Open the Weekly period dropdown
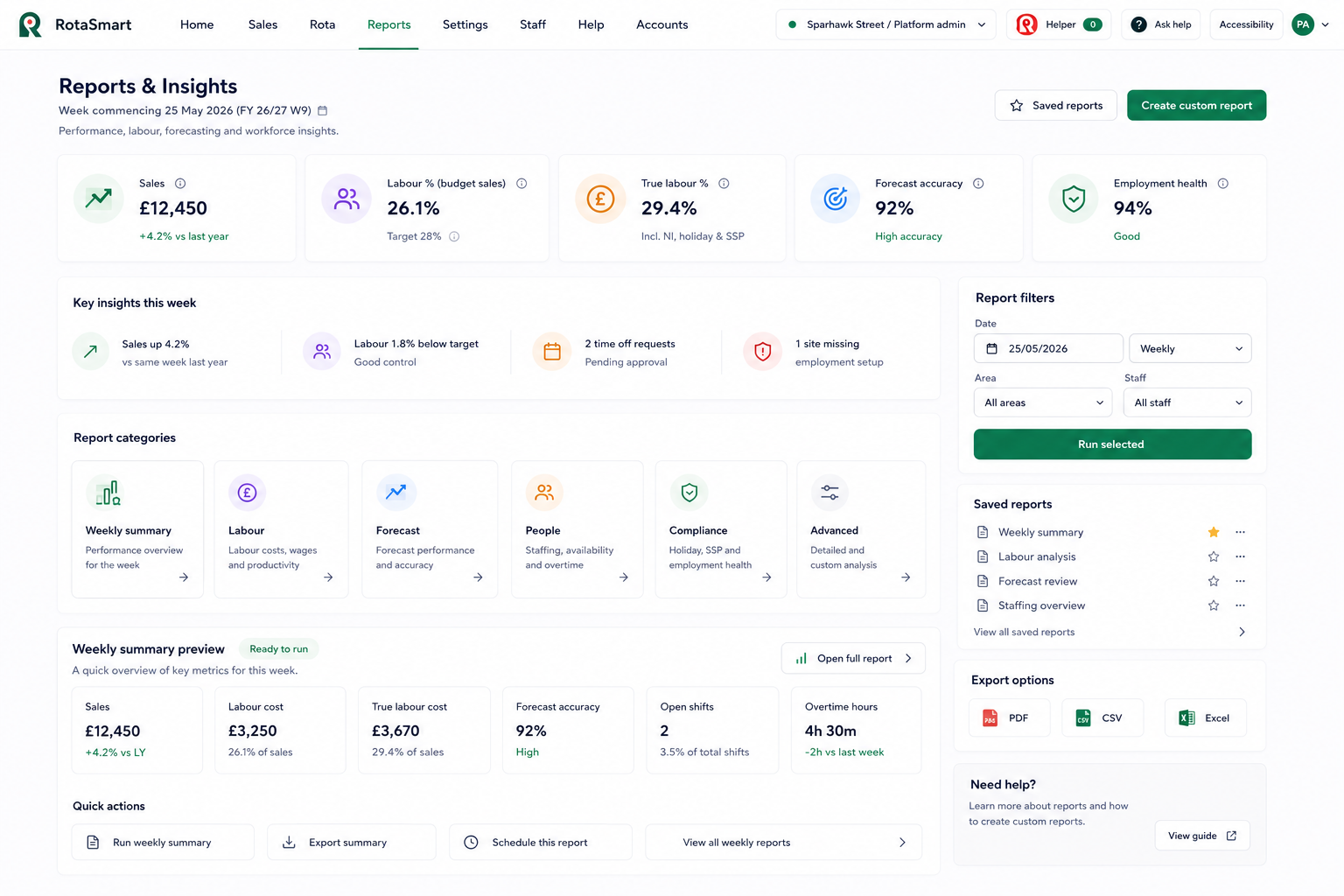Image resolution: width=1344 pixels, height=896 pixels. (1190, 348)
